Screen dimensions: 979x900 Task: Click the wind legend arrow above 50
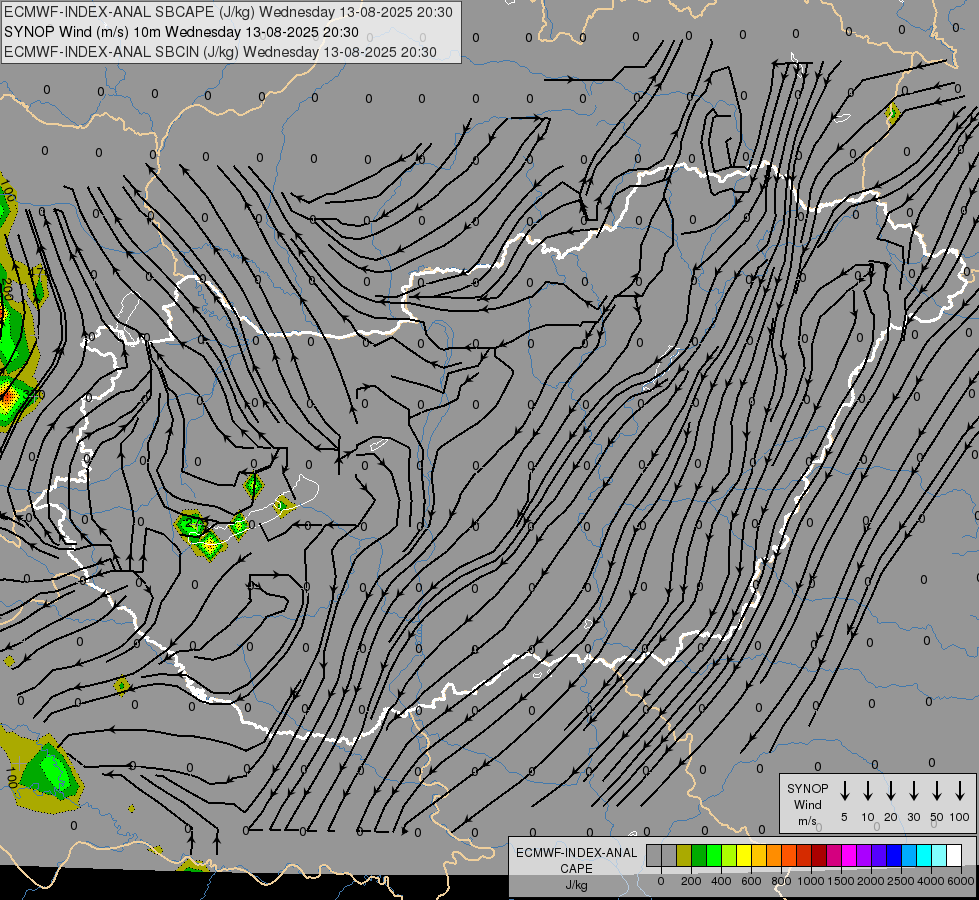click(937, 791)
